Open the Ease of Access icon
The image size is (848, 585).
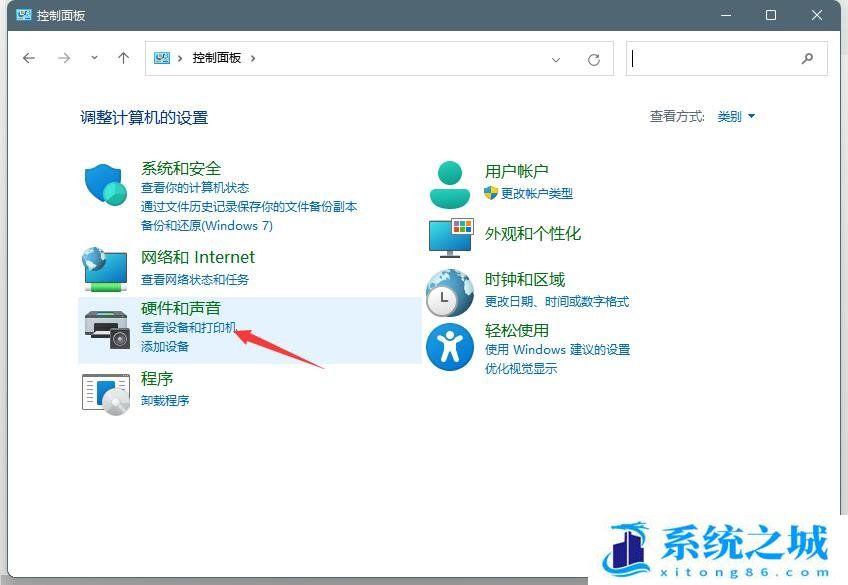(450, 347)
